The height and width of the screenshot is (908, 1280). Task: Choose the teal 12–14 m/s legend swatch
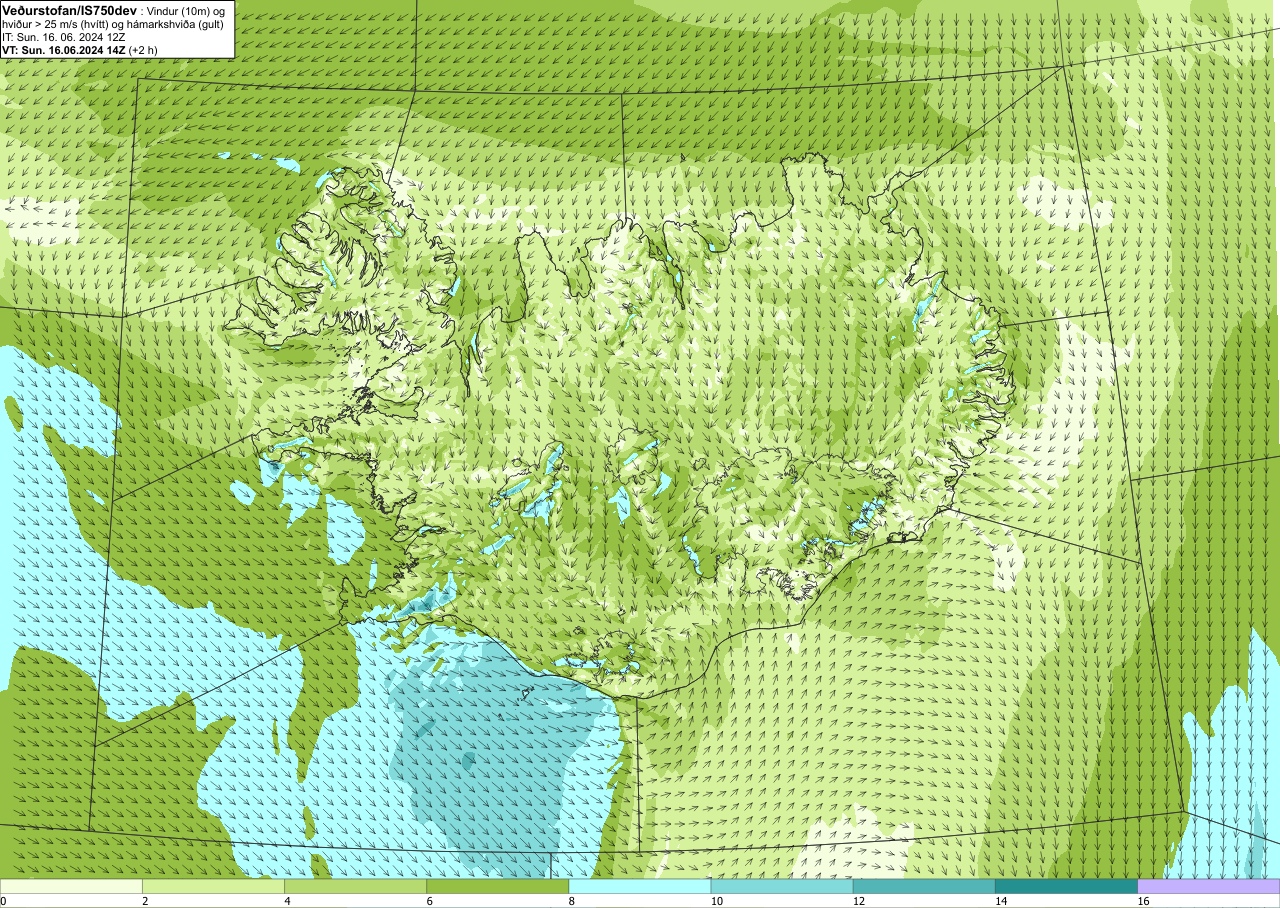click(924, 886)
